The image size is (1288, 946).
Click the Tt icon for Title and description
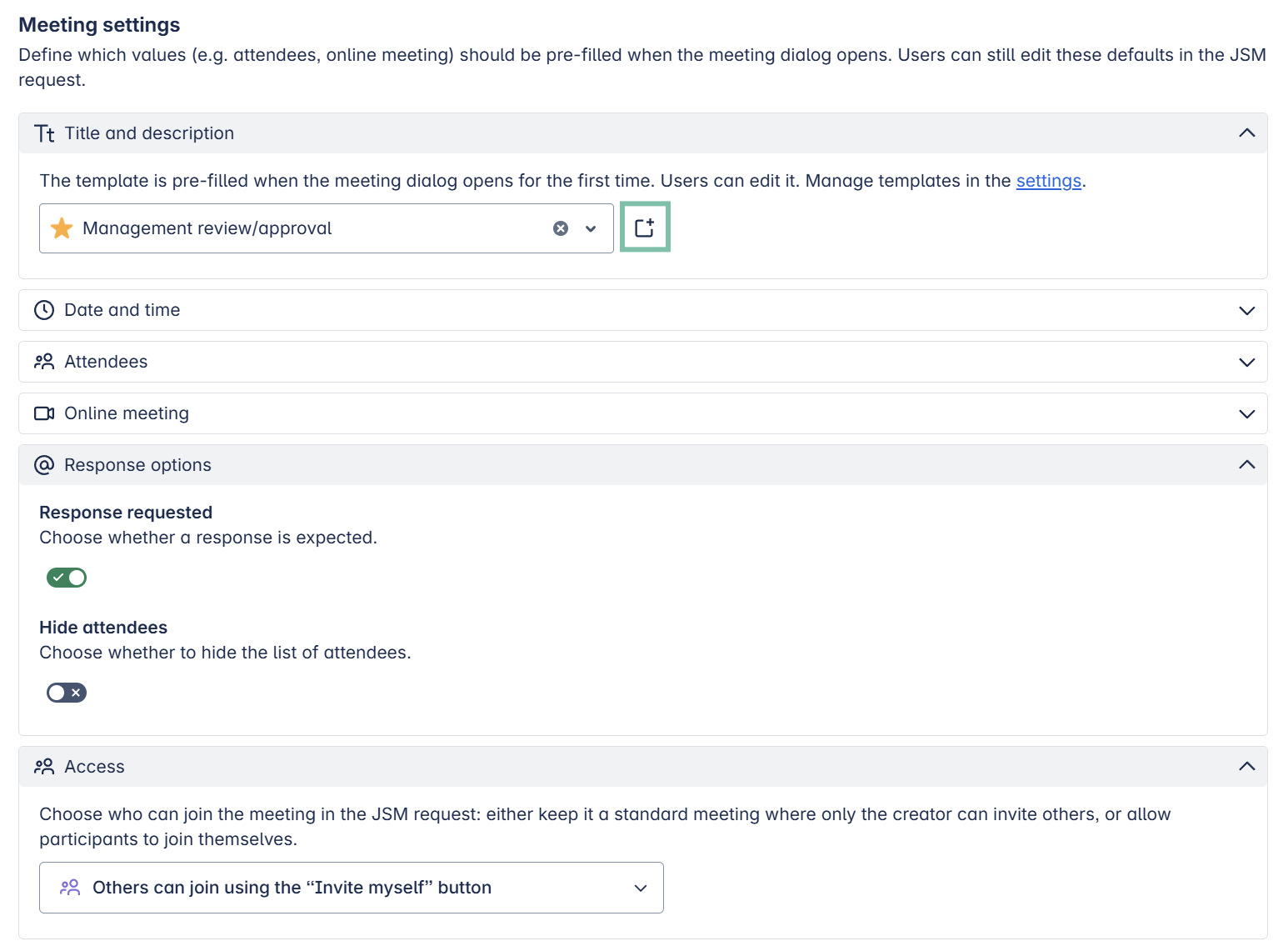44,133
